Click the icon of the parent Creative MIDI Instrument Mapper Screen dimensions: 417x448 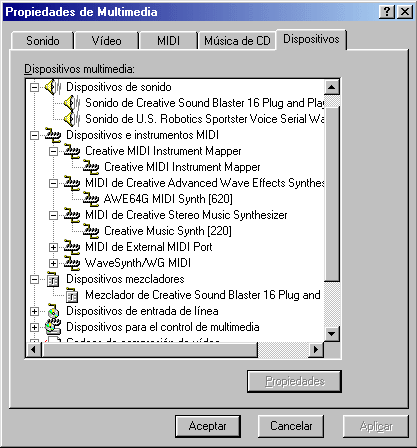click(x=72, y=151)
